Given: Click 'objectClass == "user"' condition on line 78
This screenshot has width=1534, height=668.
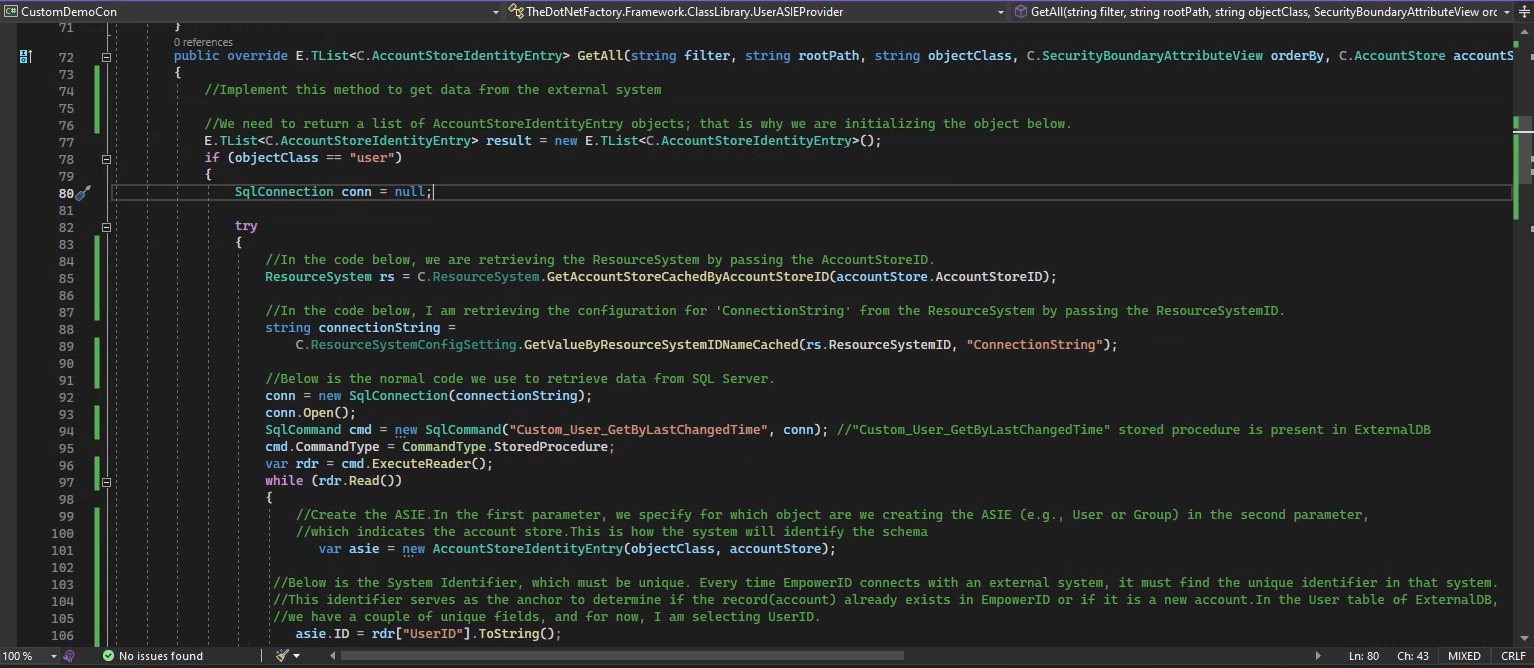Looking at the screenshot, I should tap(314, 157).
